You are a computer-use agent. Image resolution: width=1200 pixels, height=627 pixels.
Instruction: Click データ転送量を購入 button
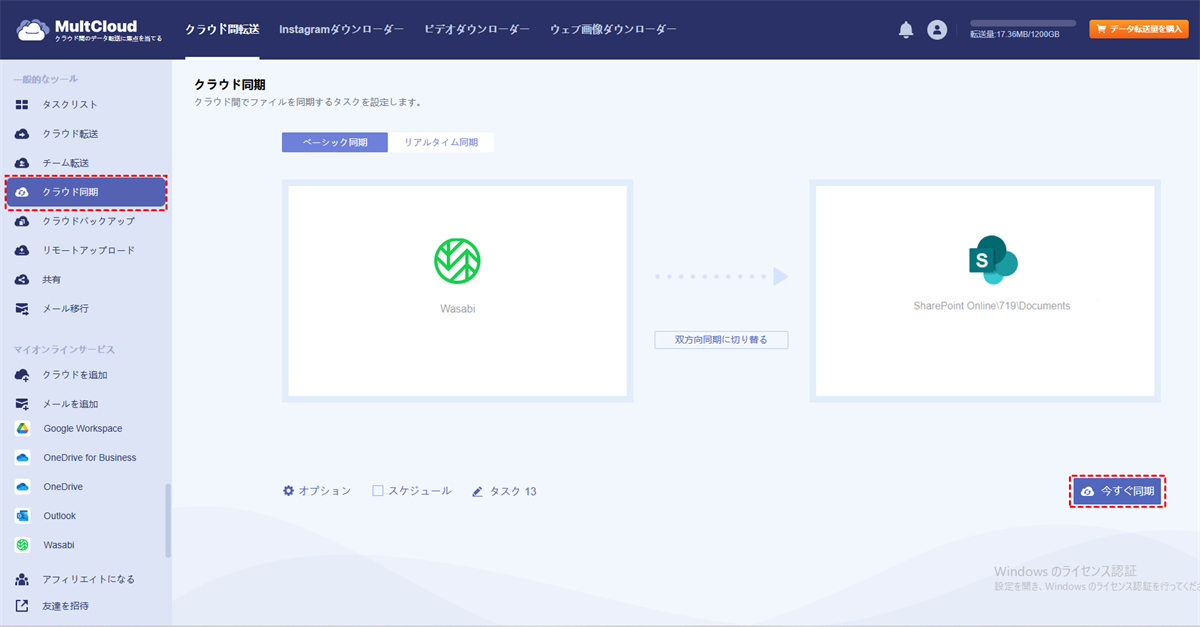coord(1139,30)
